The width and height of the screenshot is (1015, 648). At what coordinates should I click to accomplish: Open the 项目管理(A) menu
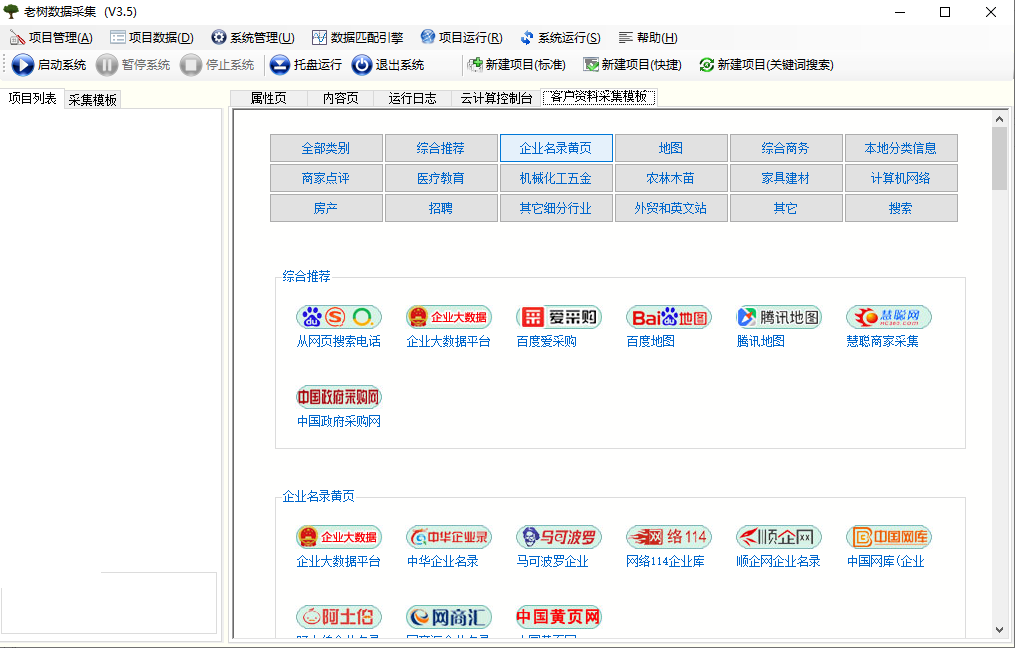pyautogui.click(x=52, y=38)
